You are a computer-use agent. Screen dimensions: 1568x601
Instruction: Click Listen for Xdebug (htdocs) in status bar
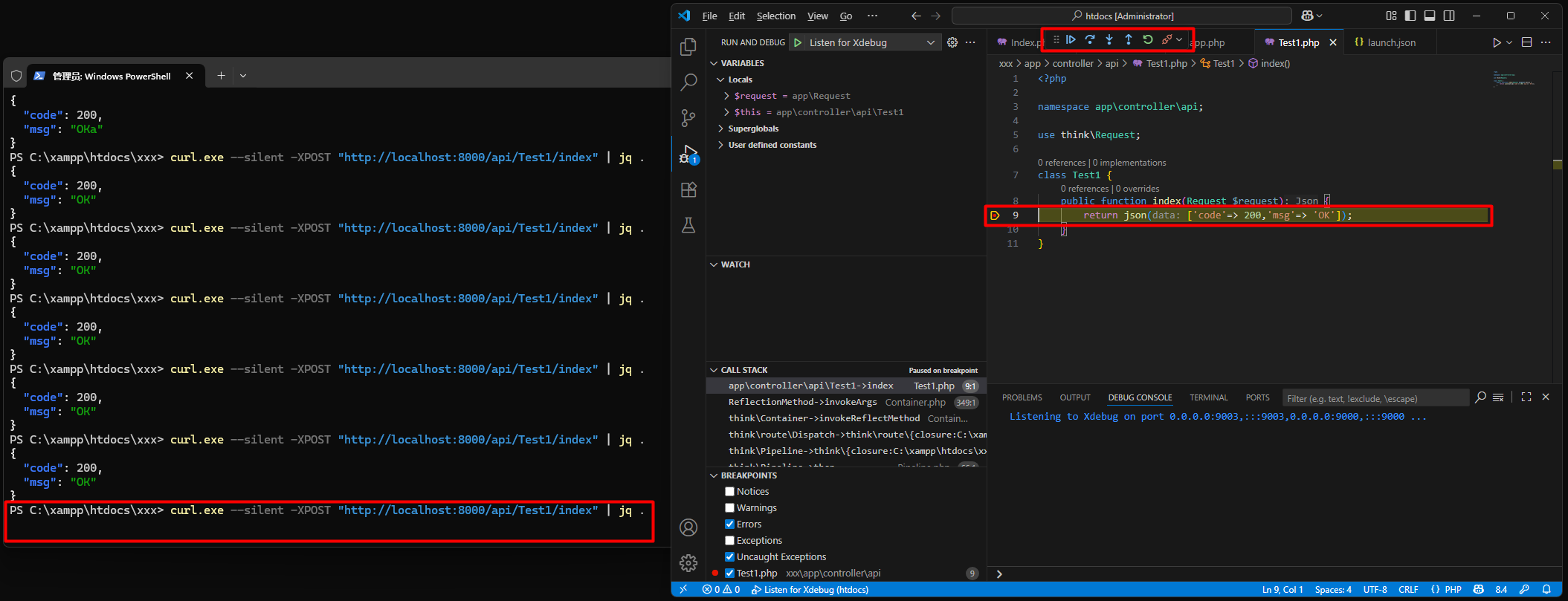point(810,589)
